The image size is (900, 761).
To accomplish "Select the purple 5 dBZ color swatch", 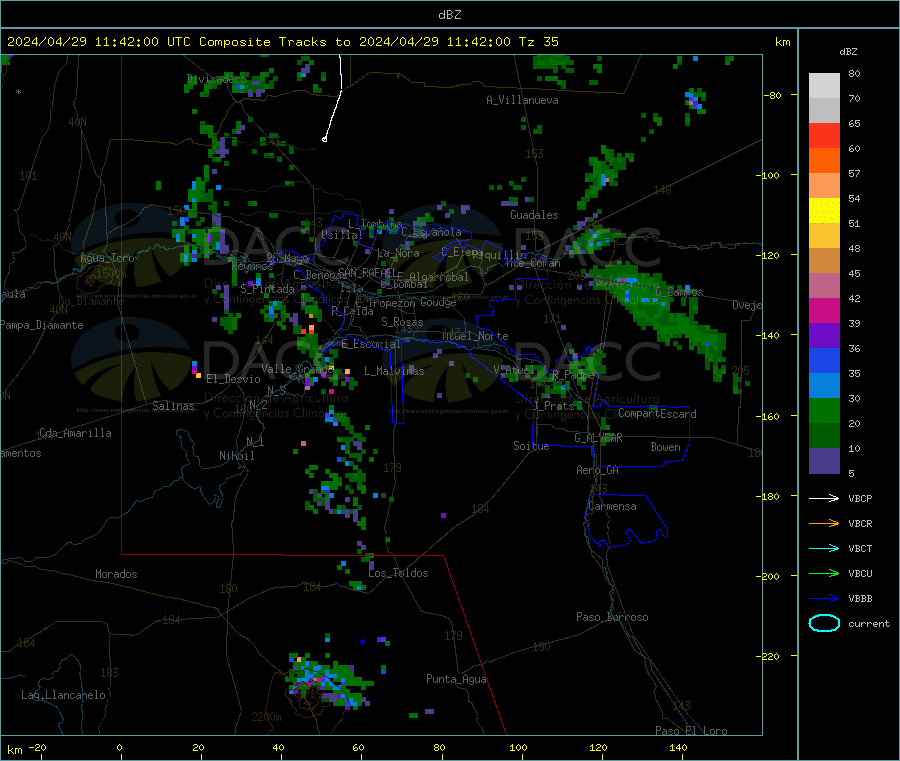I will pos(824,461).
